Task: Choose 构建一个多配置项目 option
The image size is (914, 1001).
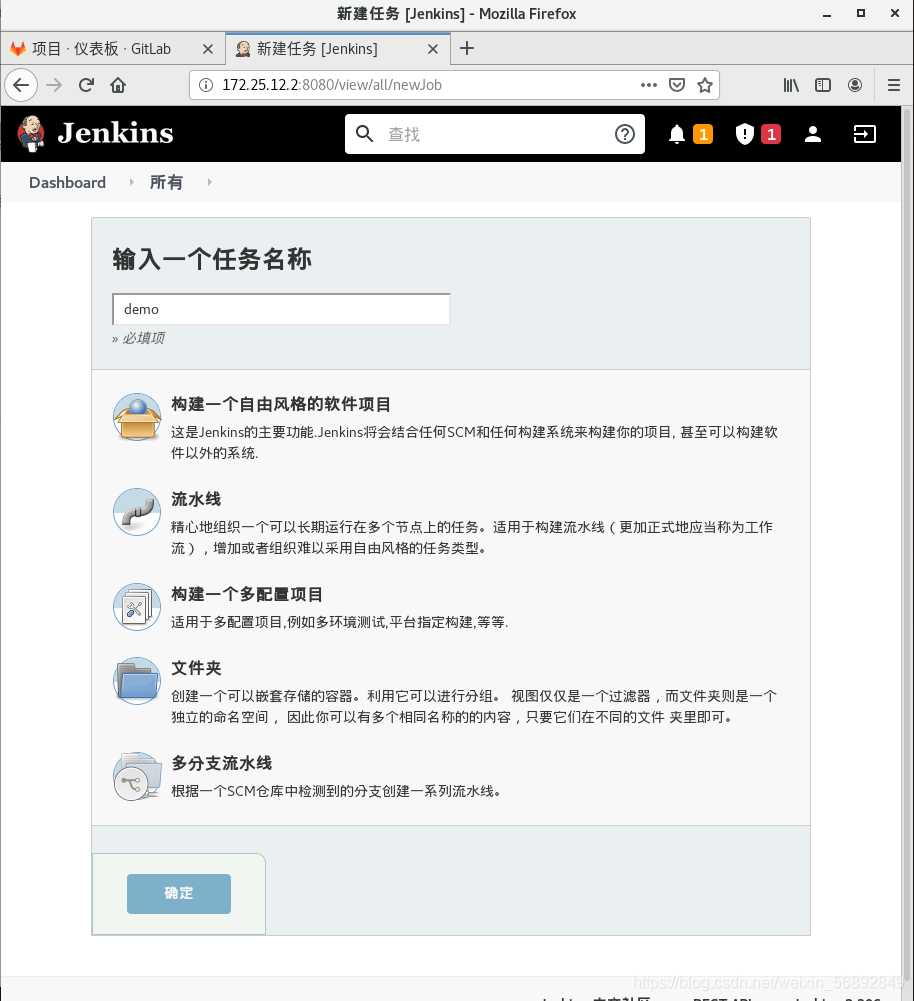Action: [x=247, y=594]
